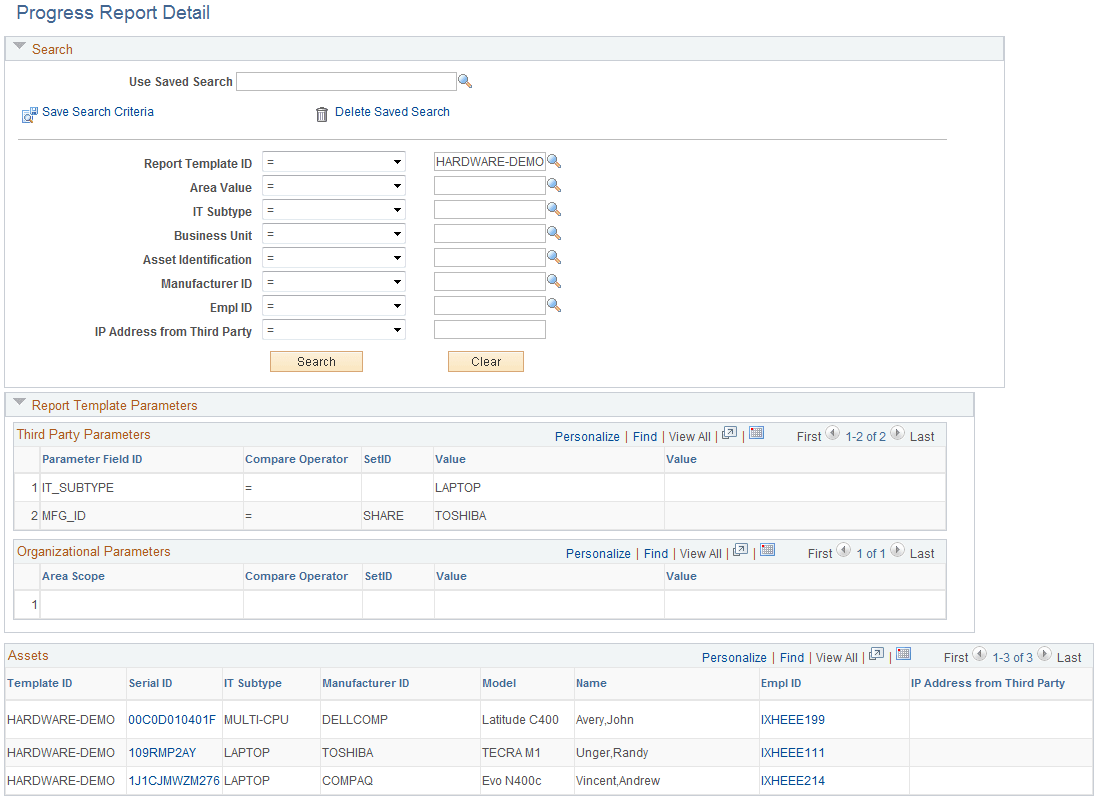Download Third Party Parameters grid to Excel
The height and width of the screenshot is (800, 1099).
[756, 432]
